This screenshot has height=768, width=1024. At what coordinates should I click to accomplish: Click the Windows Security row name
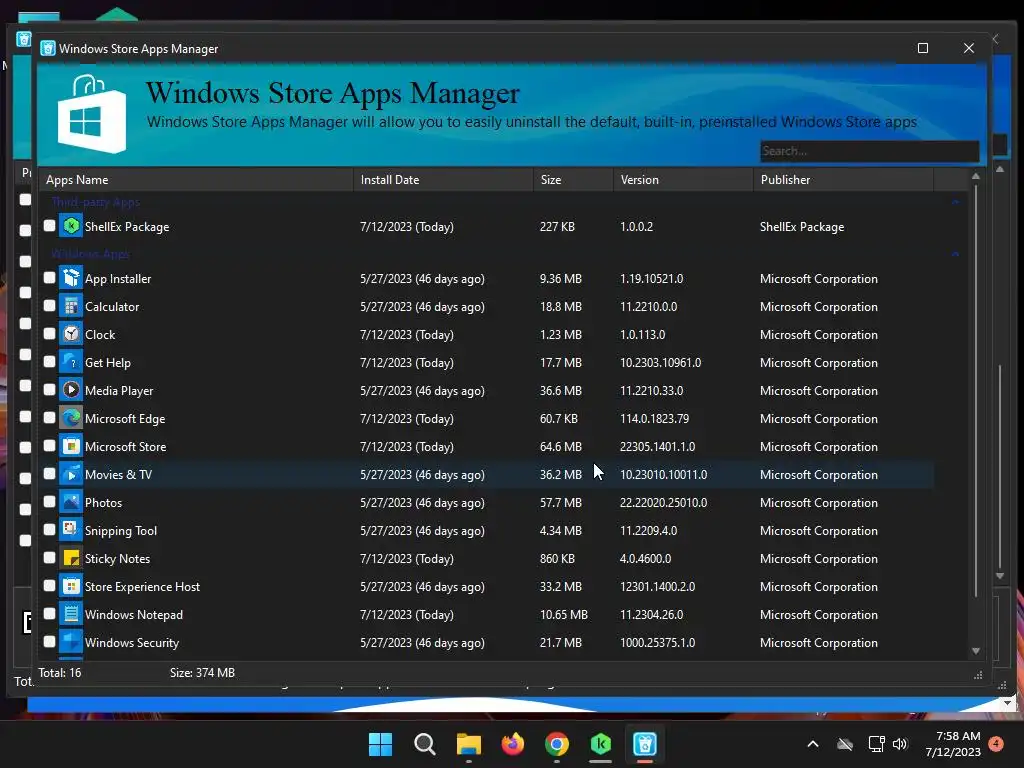pos(132,643)
